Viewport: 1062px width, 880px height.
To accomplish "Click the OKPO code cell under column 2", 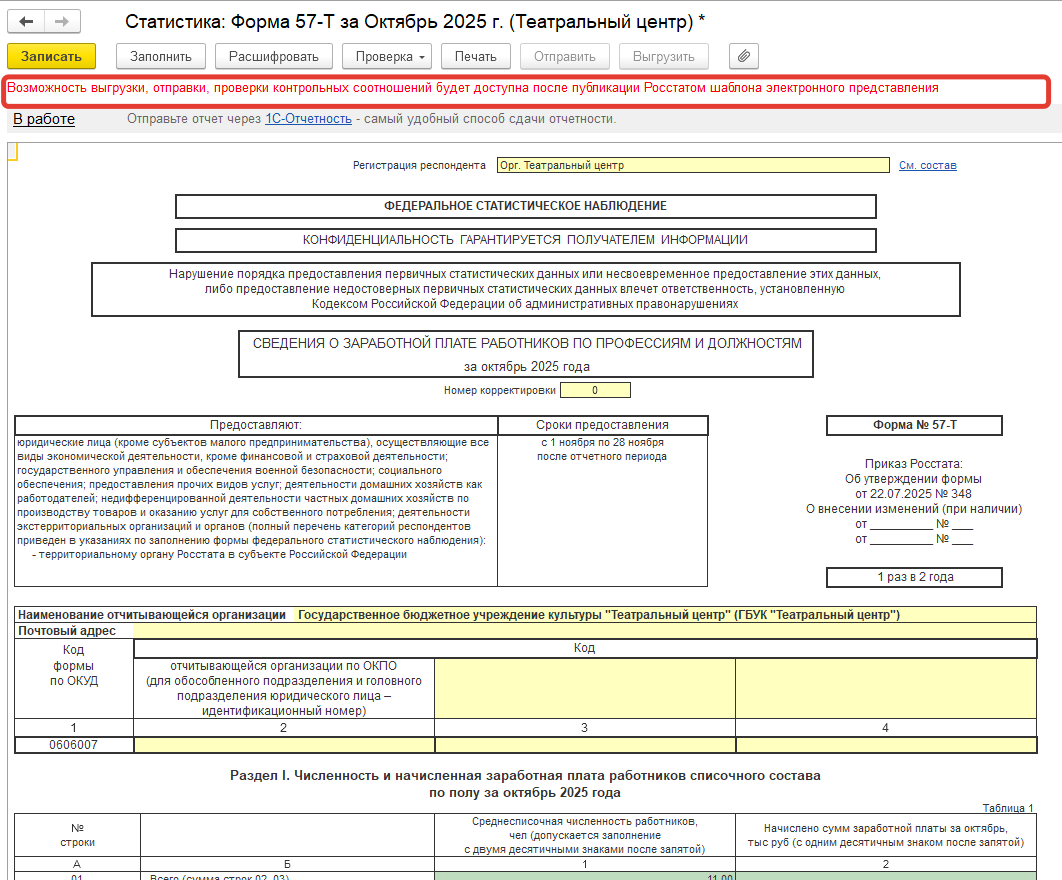I will click(x=284, y=745).
